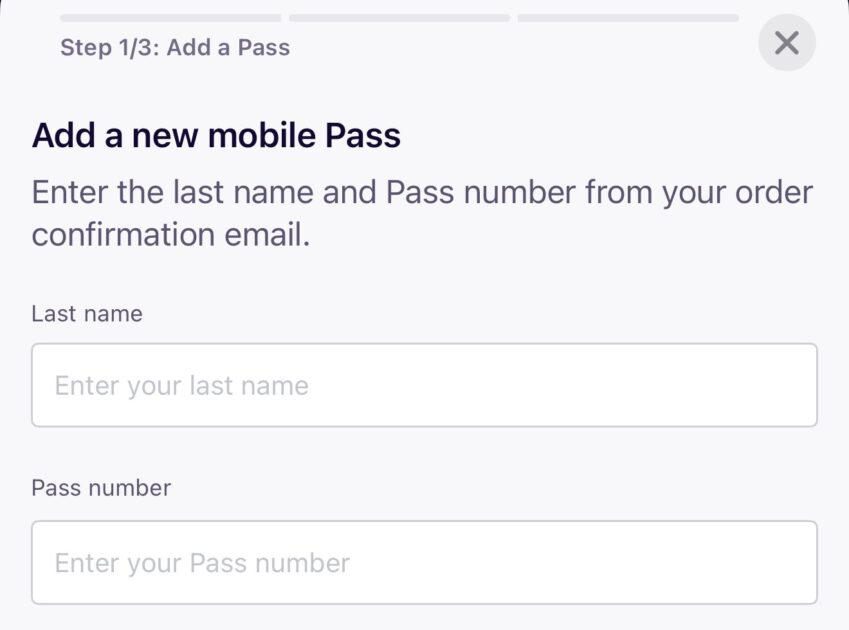
Task: Click the word 'Pass' in the heading
Action: click(362, 135)
